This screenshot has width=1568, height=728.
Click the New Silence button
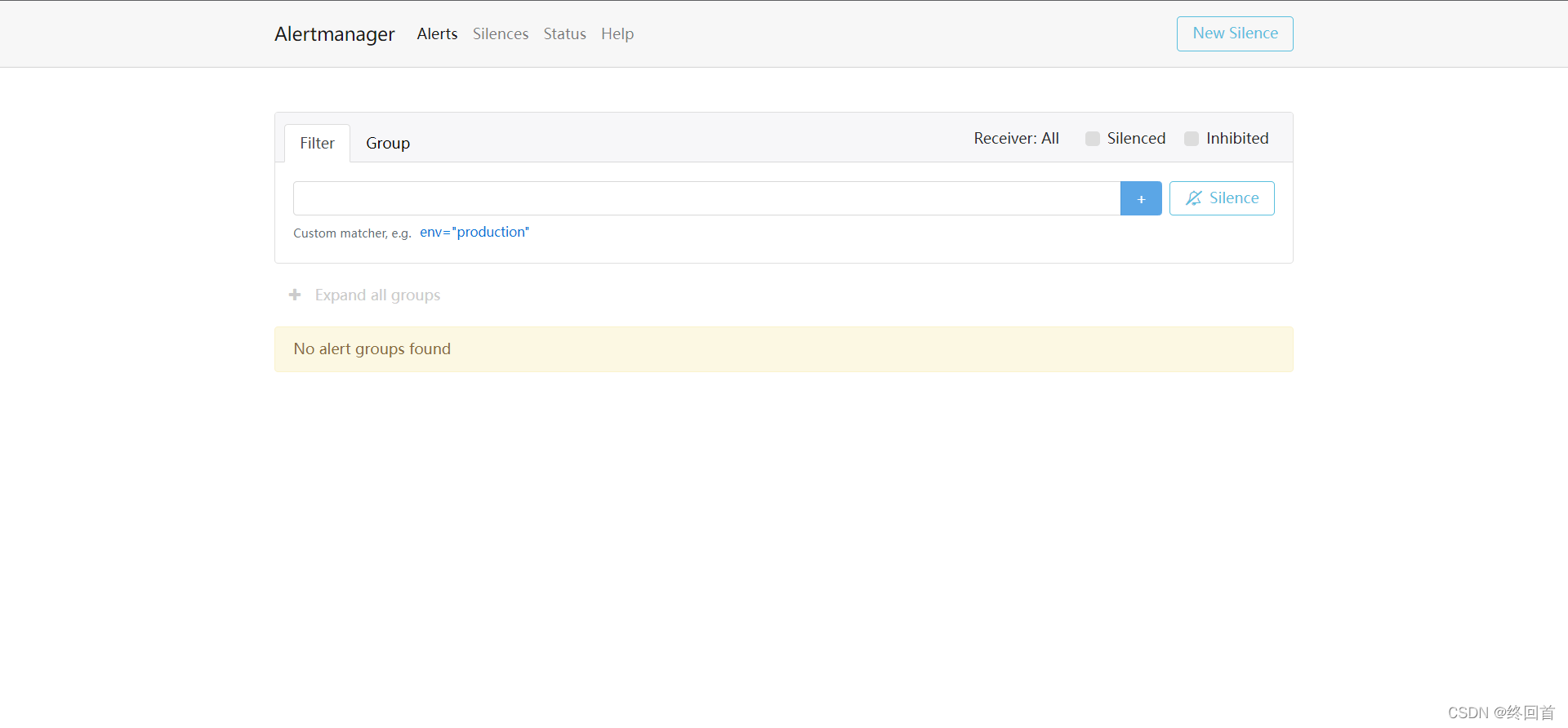(x=1235, y=33)
